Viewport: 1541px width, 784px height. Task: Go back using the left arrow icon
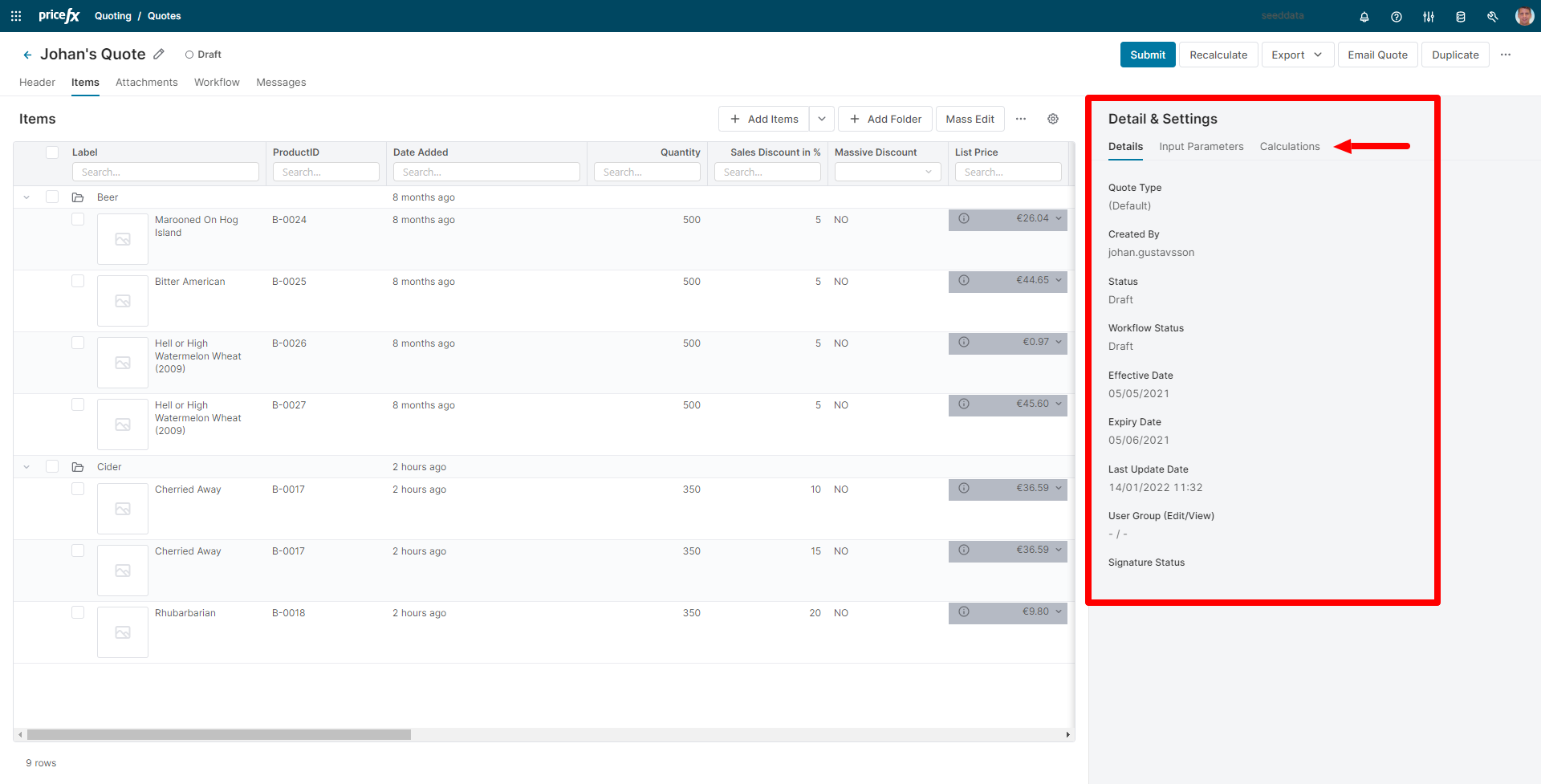click(x=27, y=55)
